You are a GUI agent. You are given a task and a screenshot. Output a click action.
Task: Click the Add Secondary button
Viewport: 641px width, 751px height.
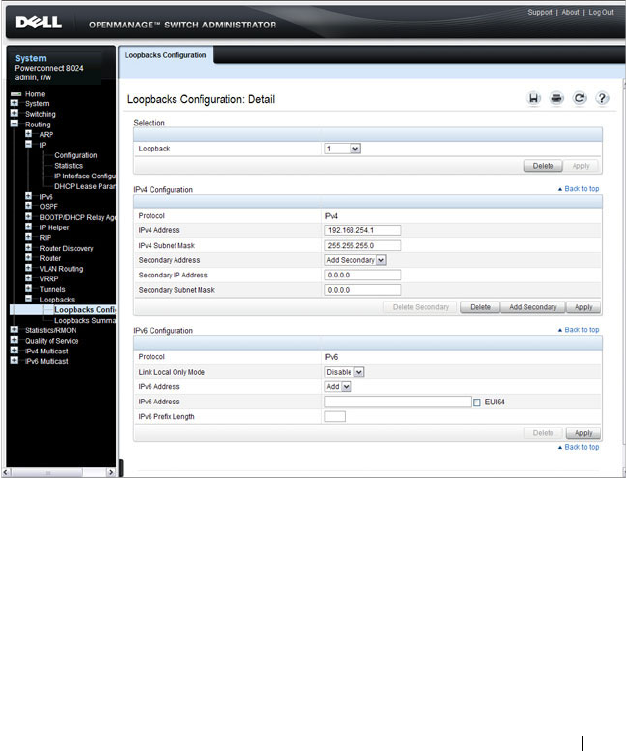[533, 307]
